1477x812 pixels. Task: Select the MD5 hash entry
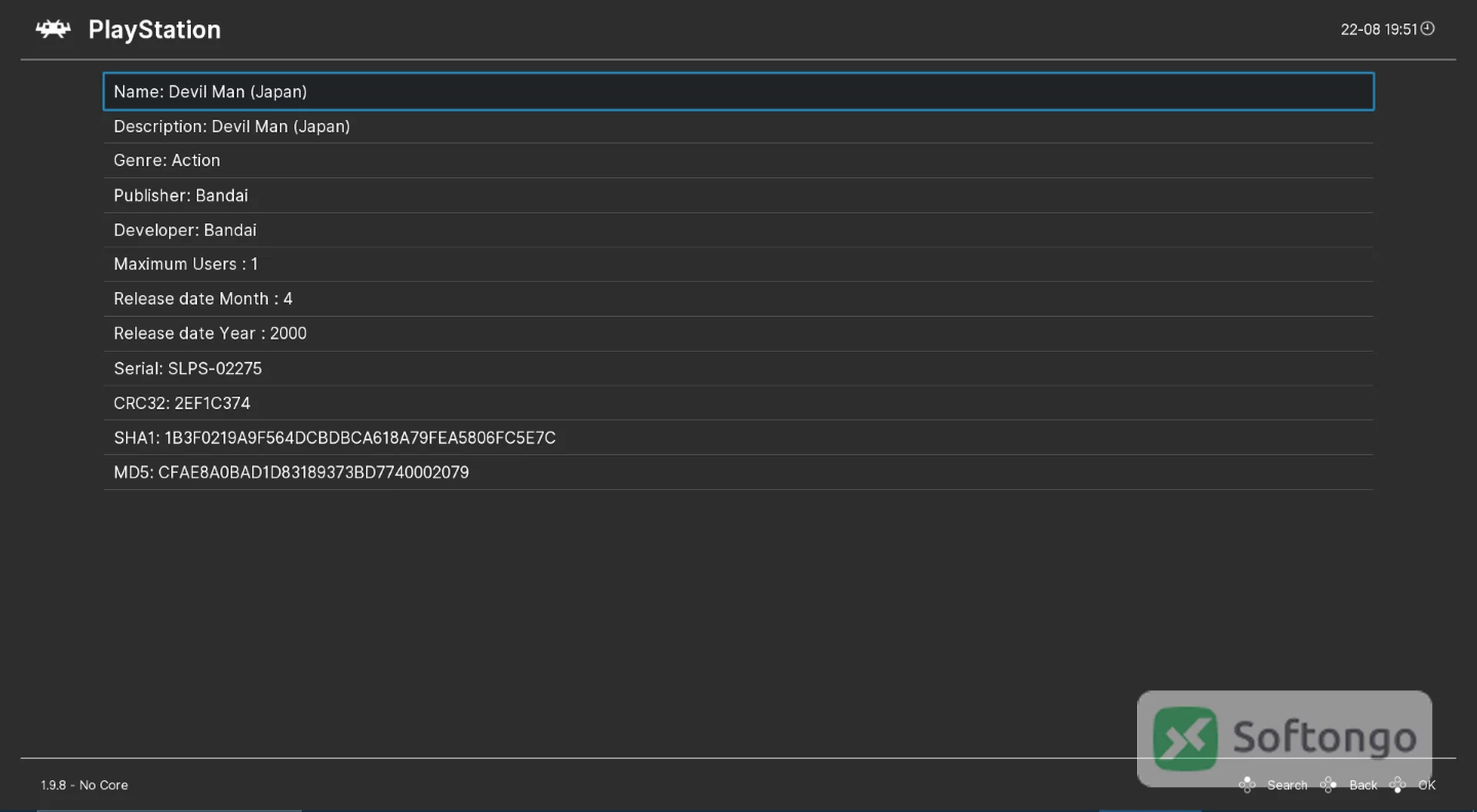[738, 472]
